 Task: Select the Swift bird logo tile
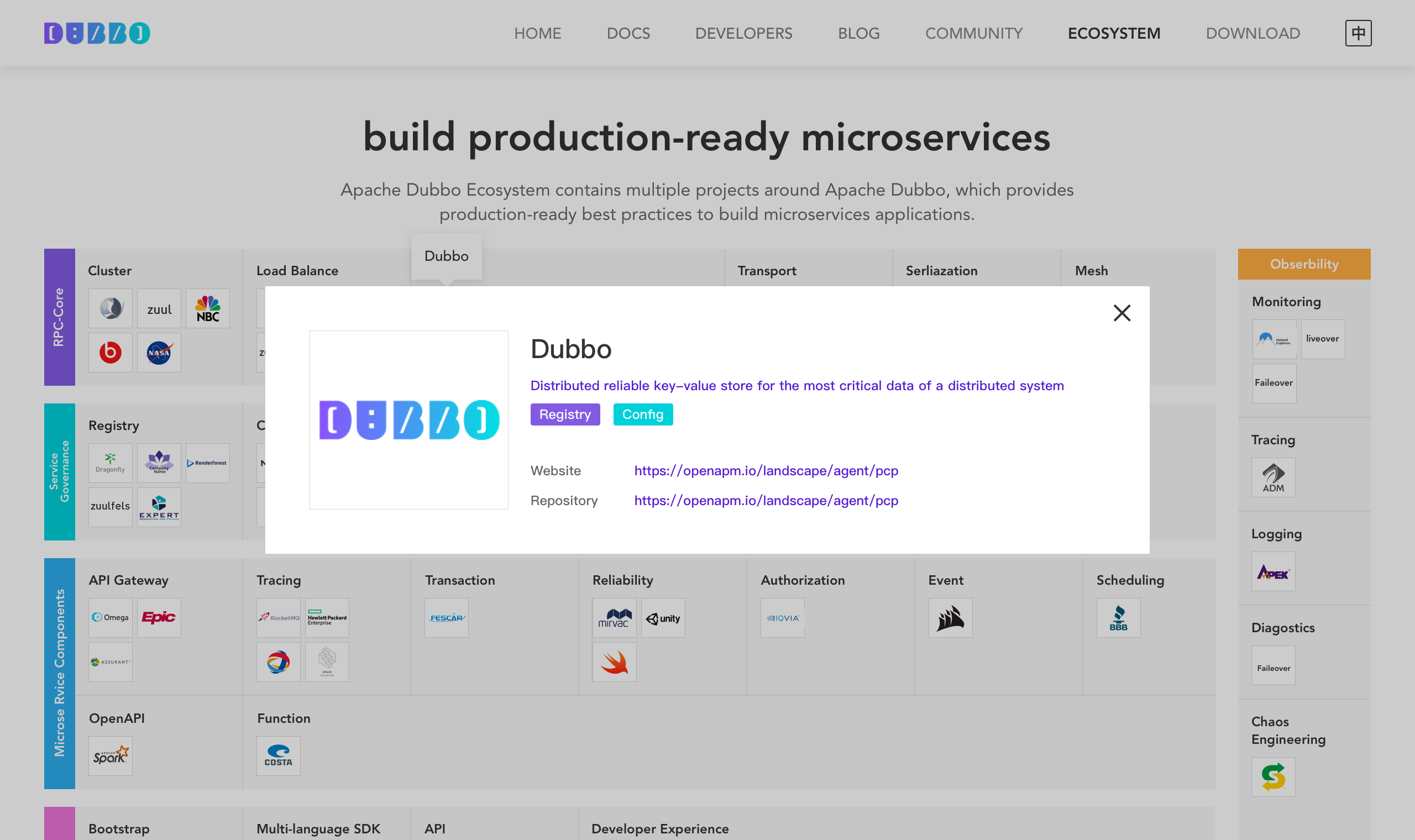614,662
